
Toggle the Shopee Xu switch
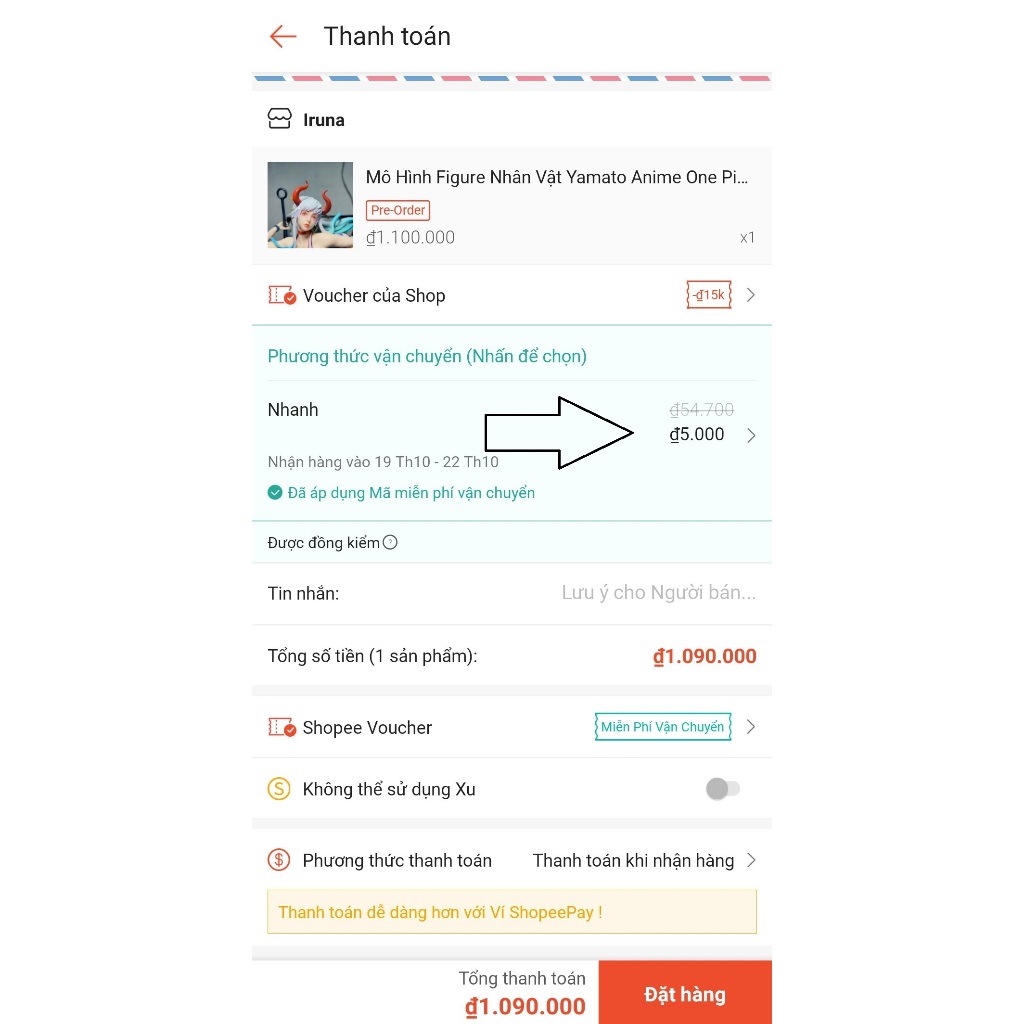click(x=722, y=789)
